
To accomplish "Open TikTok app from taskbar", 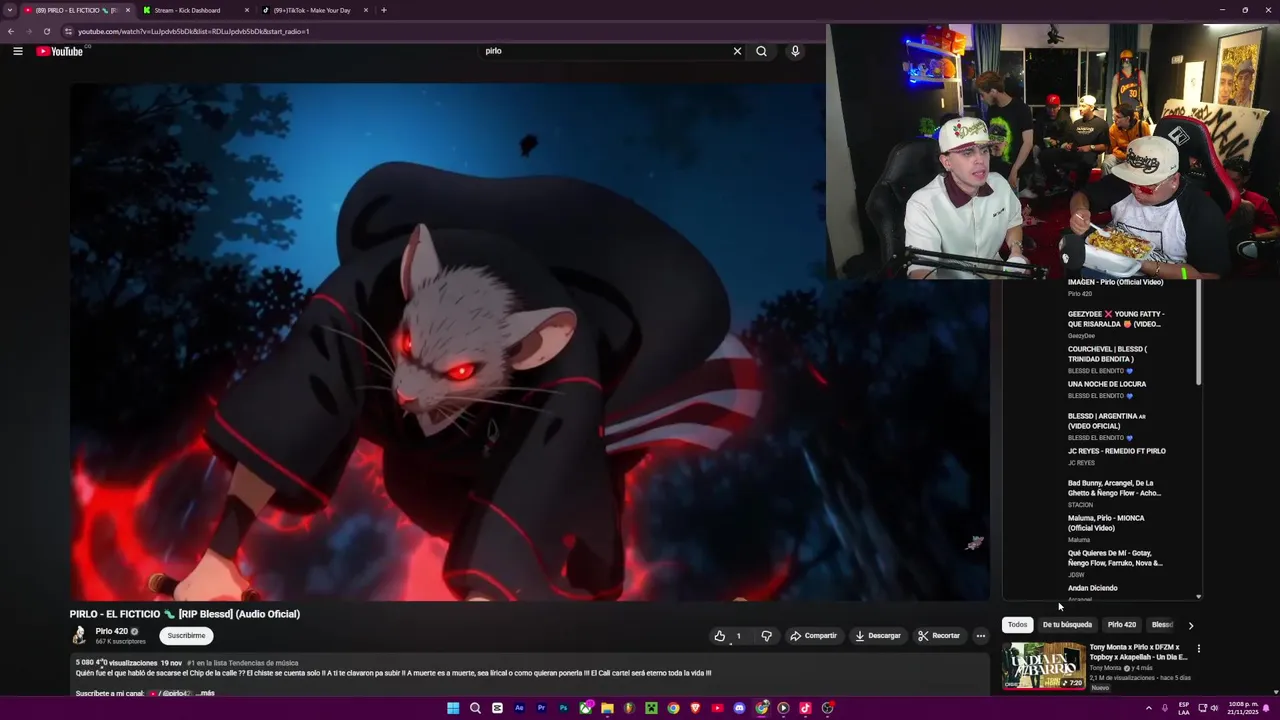I will click(x=805, y=708).
